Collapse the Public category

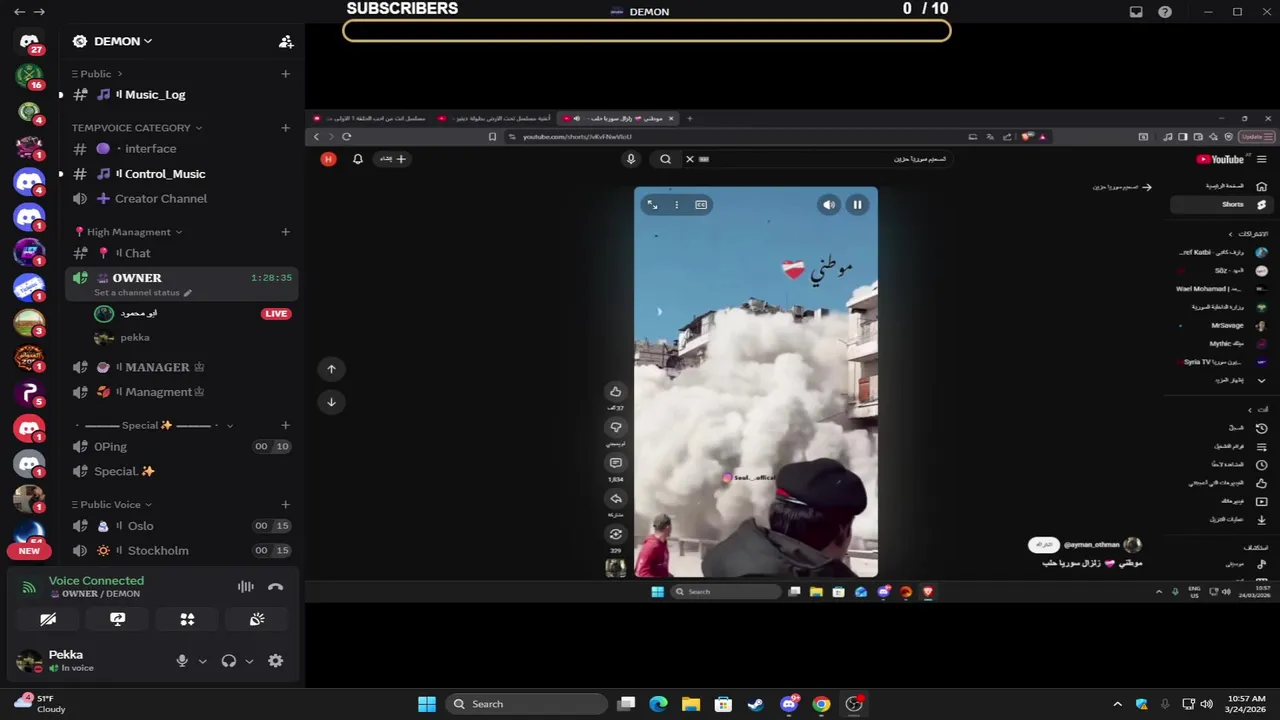(x=97, y=74)
